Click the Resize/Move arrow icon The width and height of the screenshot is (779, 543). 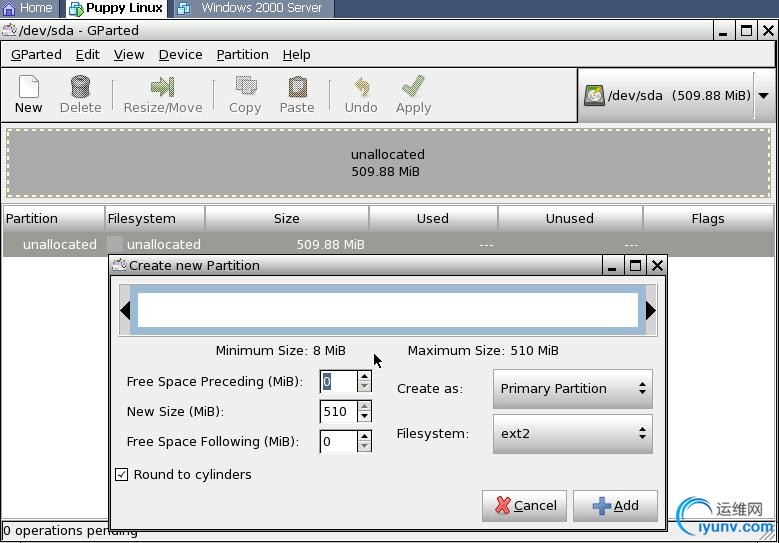pos(162,86)
